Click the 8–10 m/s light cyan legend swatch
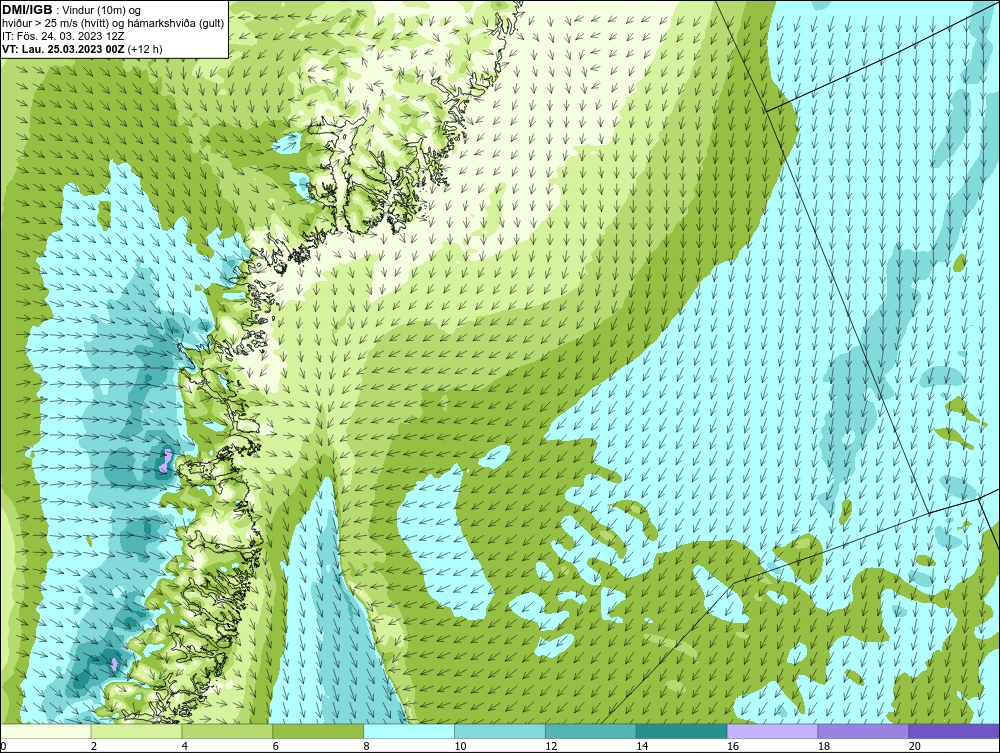1000x753 pixels. pos(409,731)
